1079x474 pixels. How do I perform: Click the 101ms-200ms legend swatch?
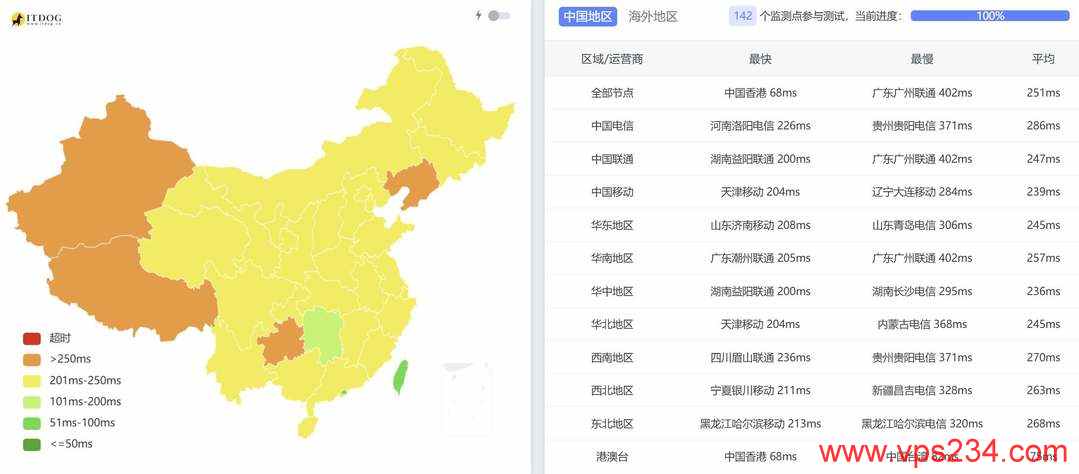coord(32,402)
